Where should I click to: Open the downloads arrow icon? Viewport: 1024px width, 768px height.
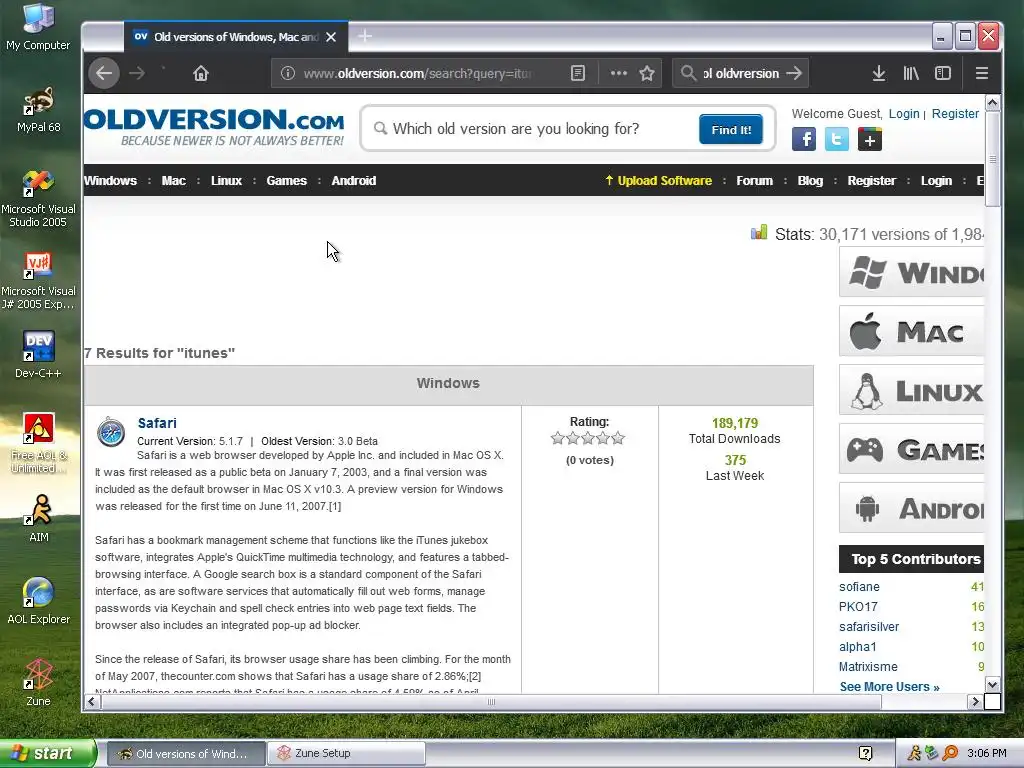(x=879, y=73)
